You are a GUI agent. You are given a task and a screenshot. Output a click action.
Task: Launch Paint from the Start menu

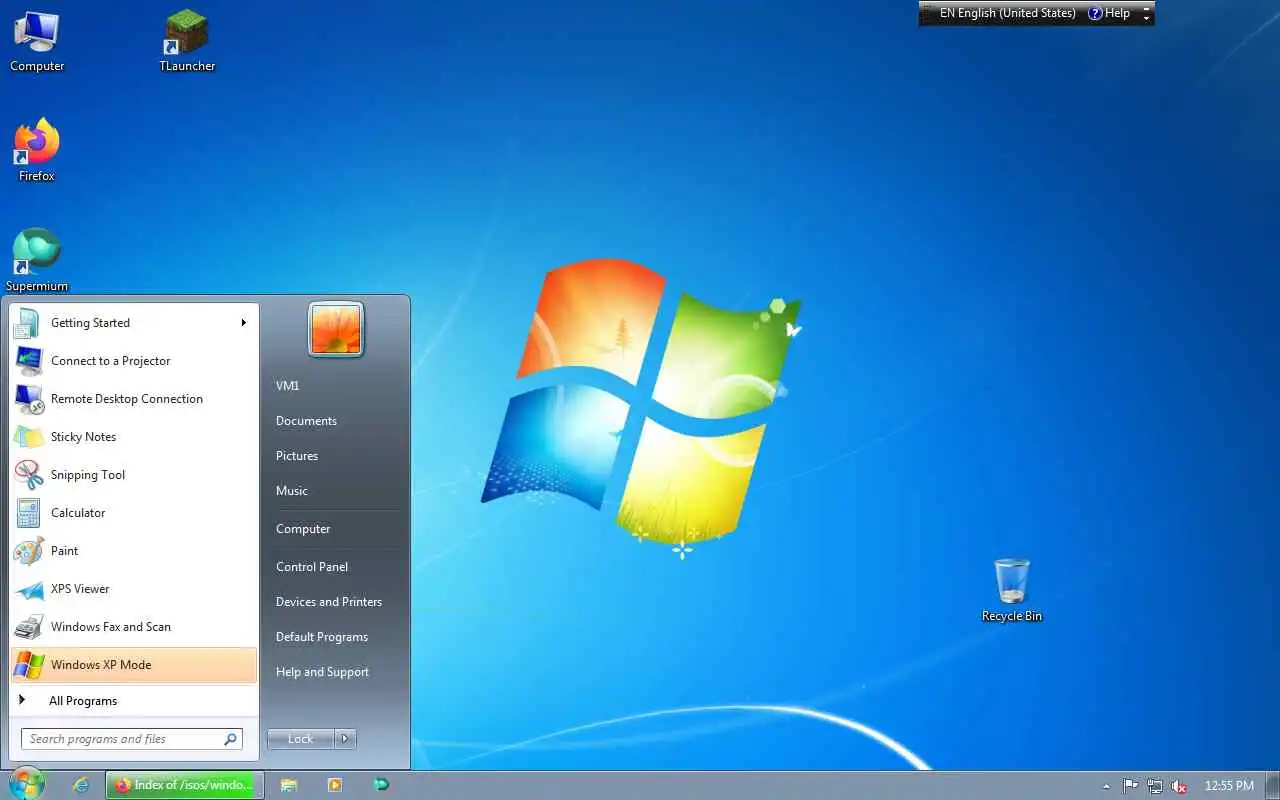pos(134,551)
